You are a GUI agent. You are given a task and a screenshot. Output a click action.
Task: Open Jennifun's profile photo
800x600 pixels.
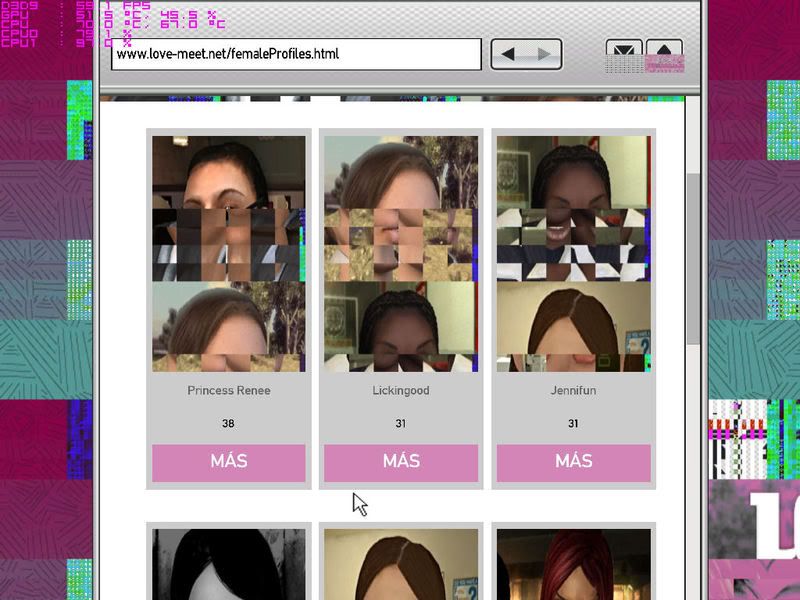[573, 253]
